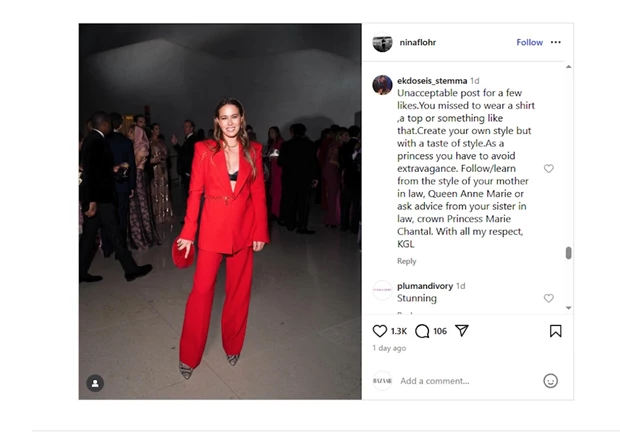Show tagged people icon on the photo
Screen dimensions: 620x445
point(95,383)
